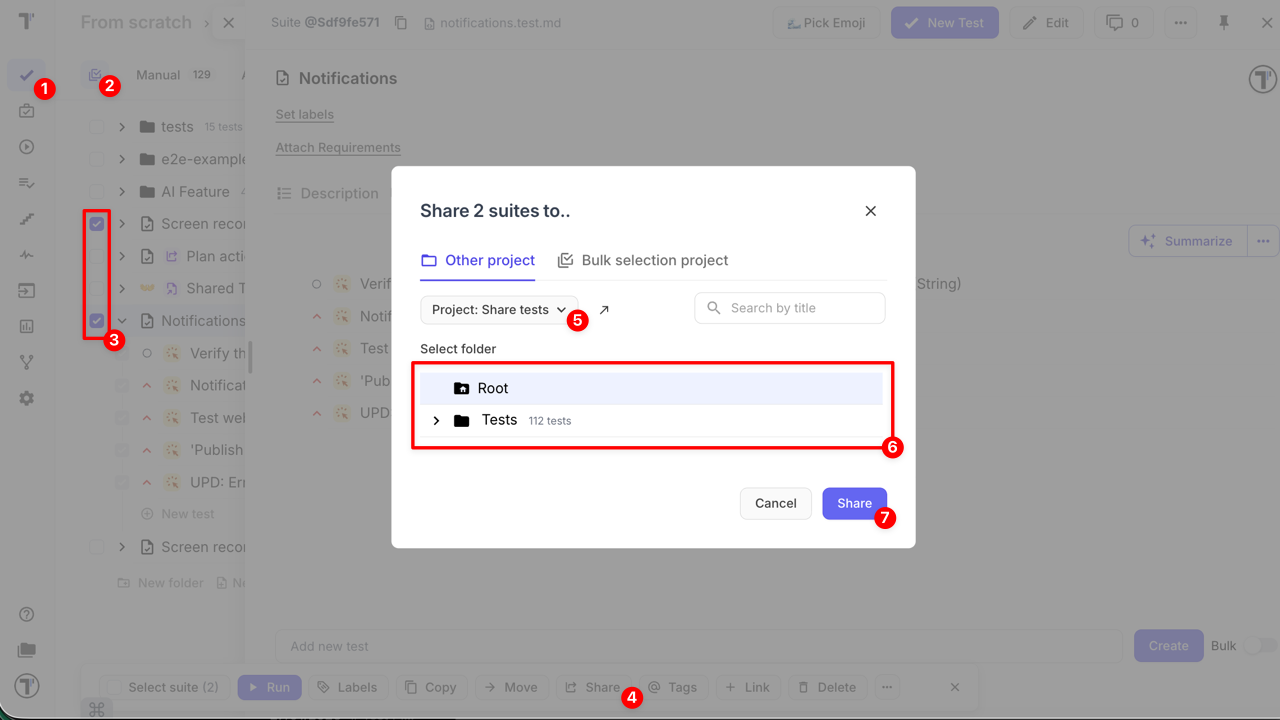Screen dimensions: 1280x720
Task: Open Analytics chart icon in sidebar
Action: [27, 326]
